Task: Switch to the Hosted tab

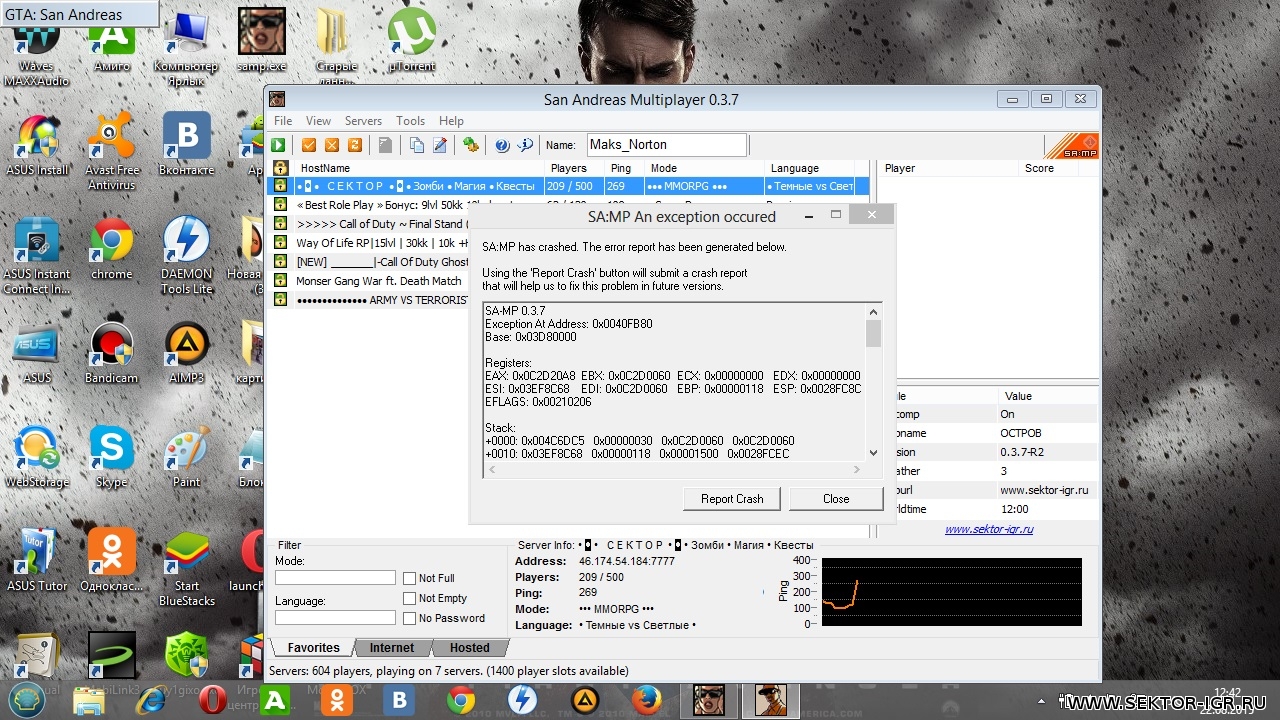Action: point(469,648)
